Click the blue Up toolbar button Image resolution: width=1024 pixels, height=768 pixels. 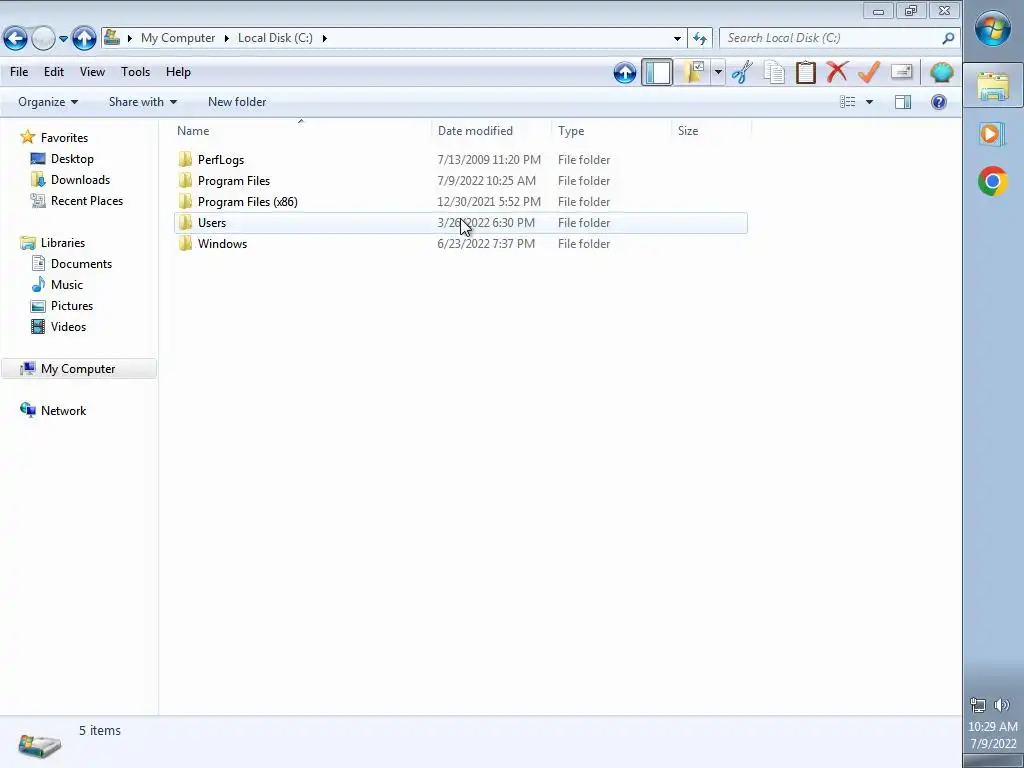625,72
